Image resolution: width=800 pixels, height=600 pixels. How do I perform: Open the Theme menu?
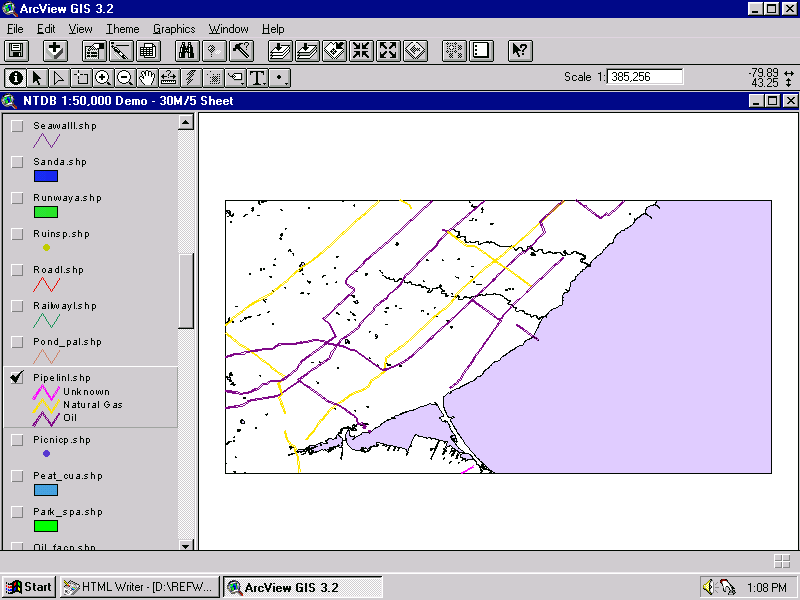coord(122,29)
